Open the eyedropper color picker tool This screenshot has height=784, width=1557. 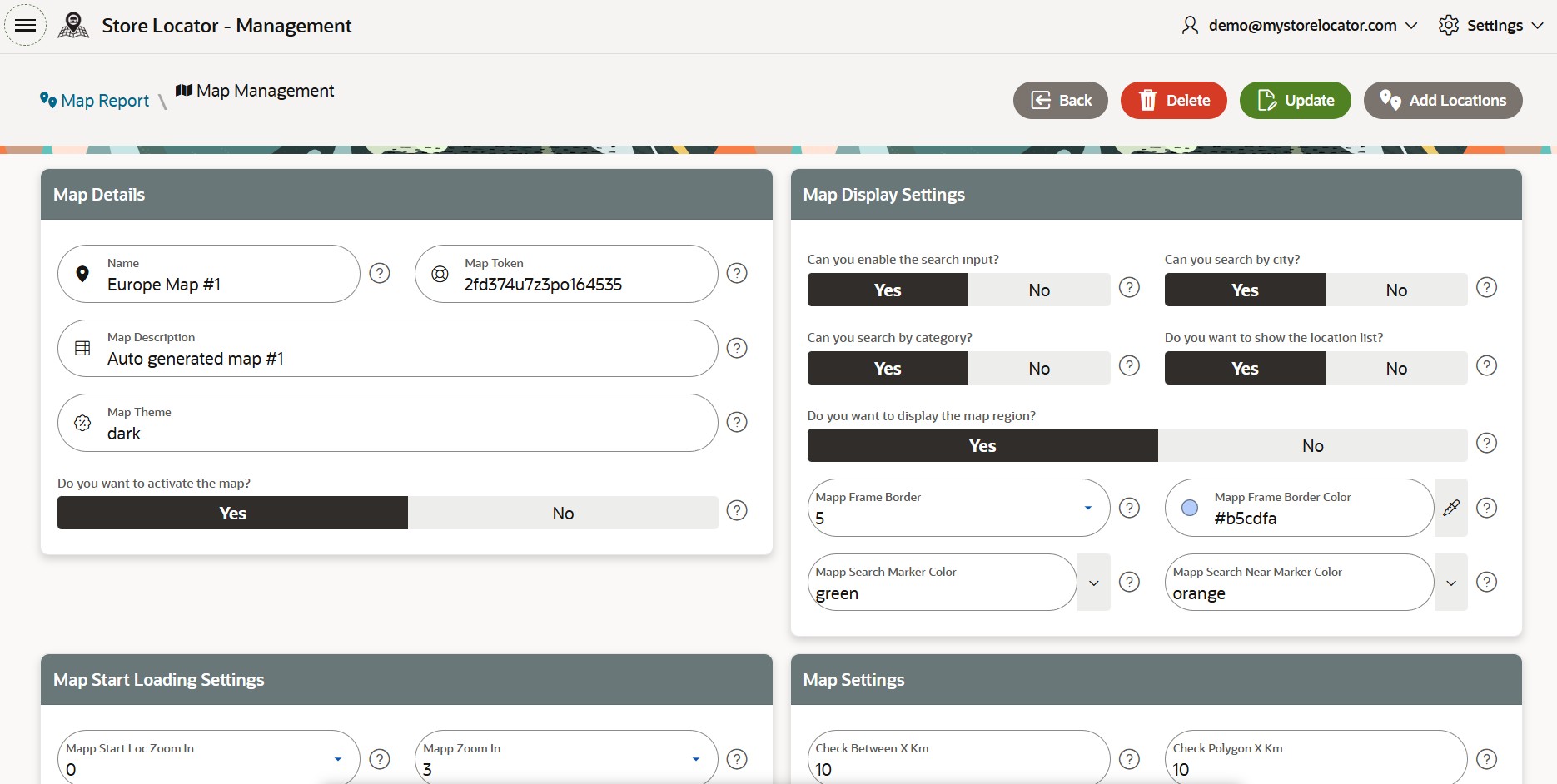point(1451,508)
